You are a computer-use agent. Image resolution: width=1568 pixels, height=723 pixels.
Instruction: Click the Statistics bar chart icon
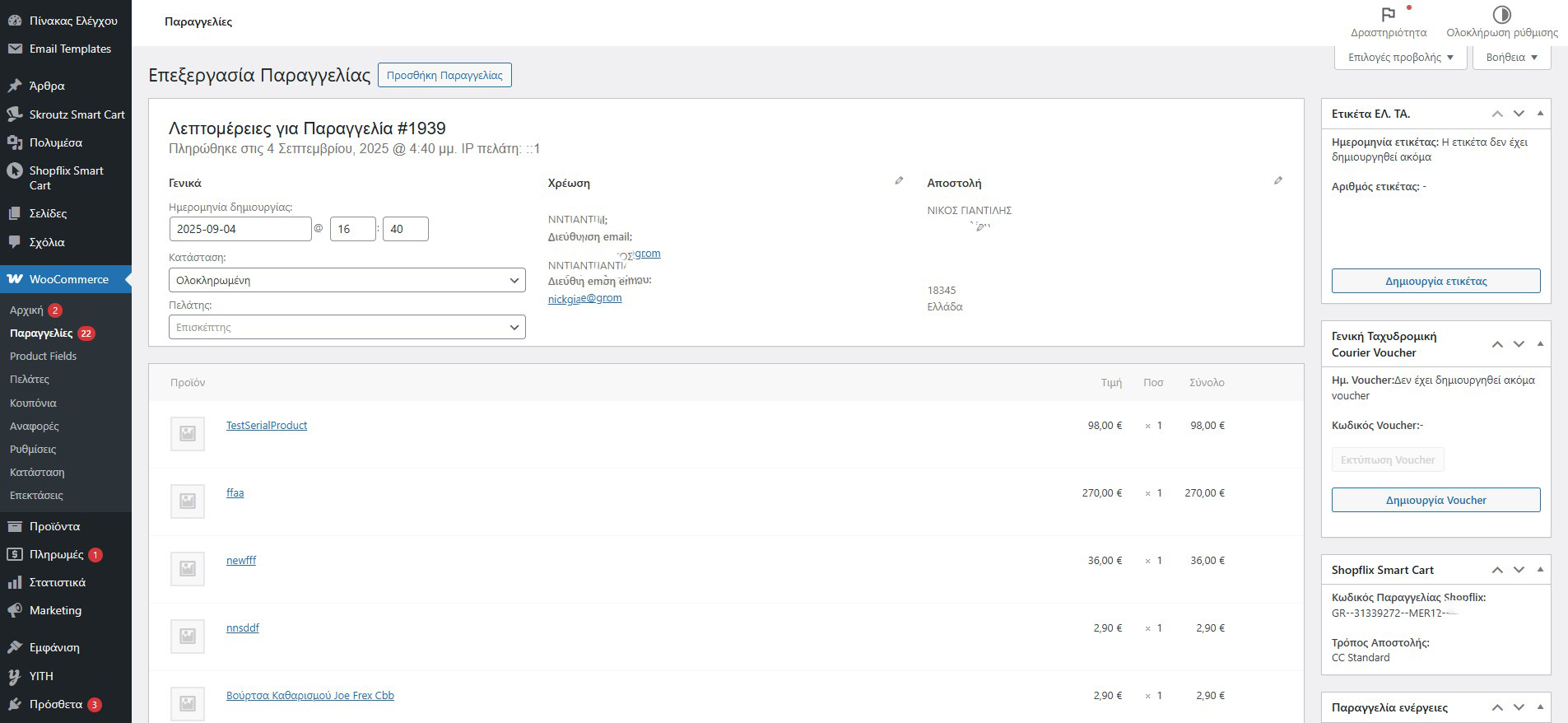coord(14,582)
